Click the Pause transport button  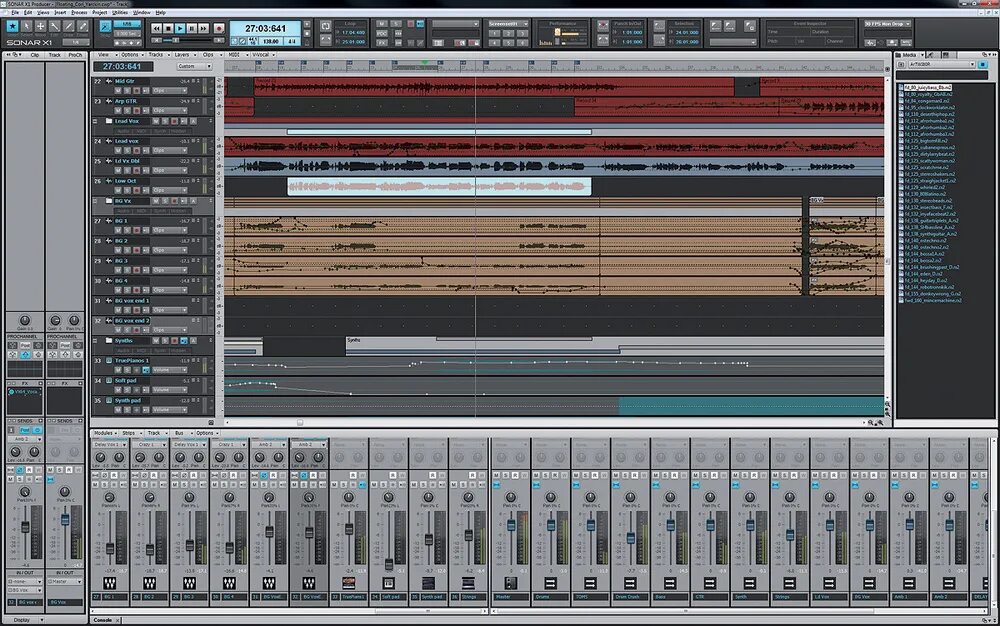[x=192, y=29]
